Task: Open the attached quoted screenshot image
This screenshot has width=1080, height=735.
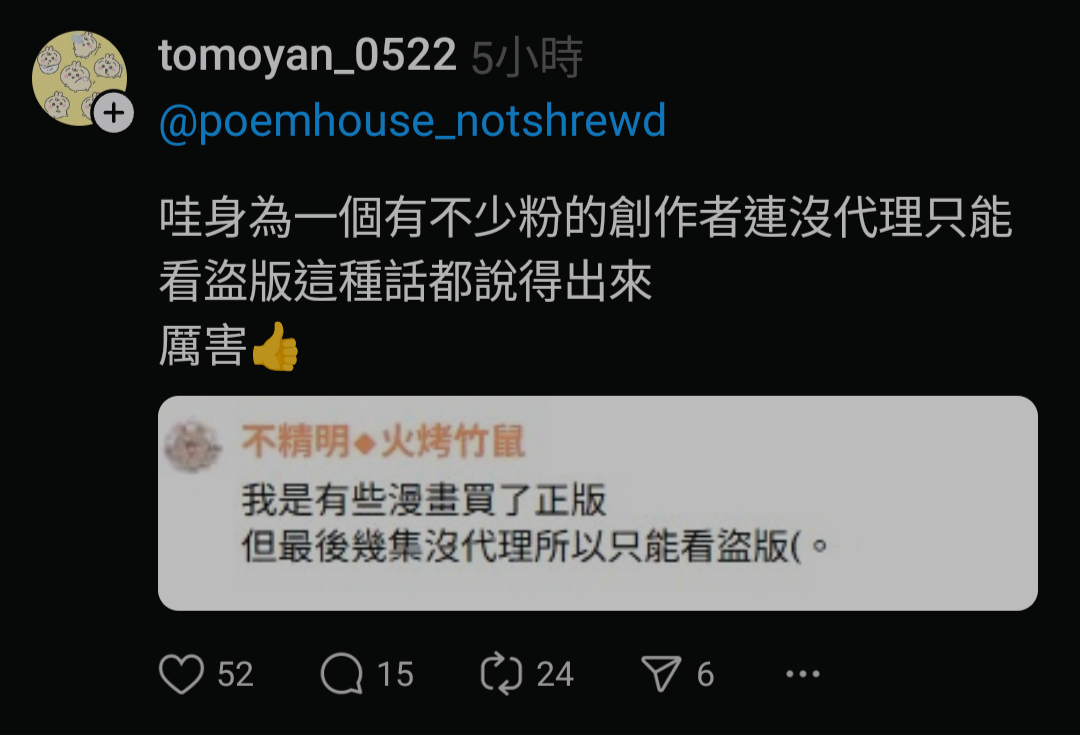Action: 598,503
